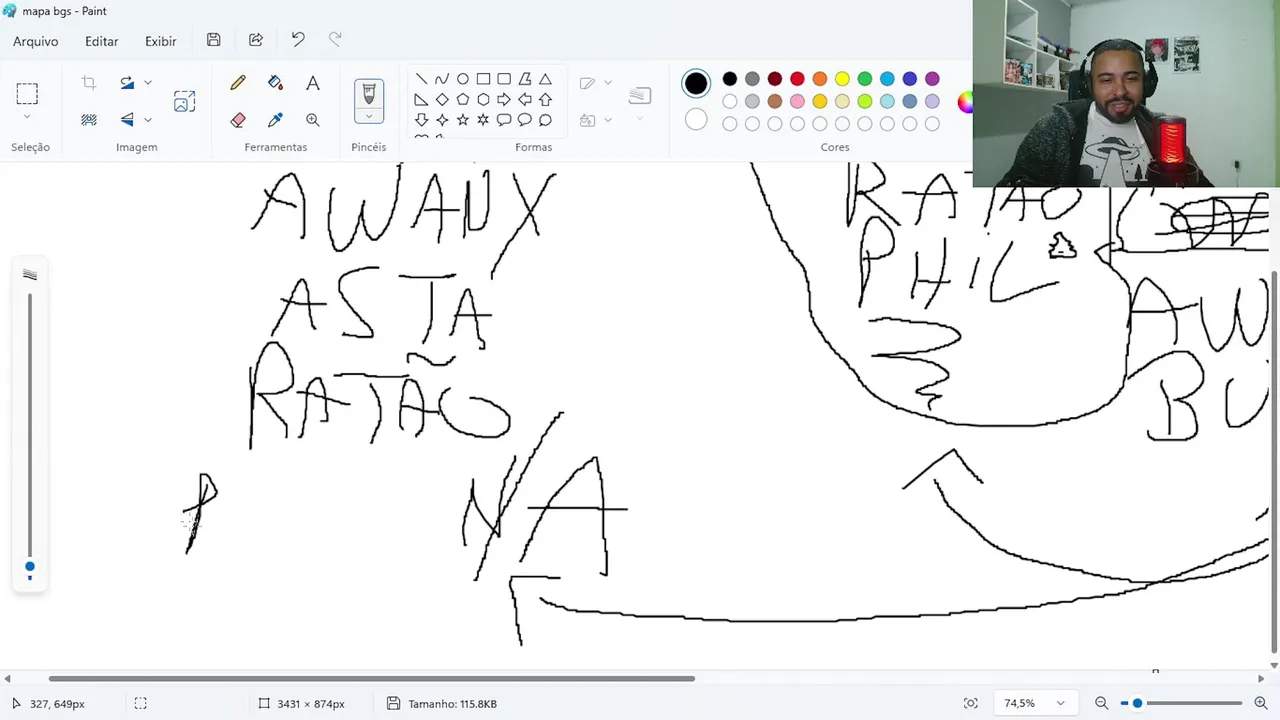
Task: Click the scroll right arrow
Action: (1260, 679)
